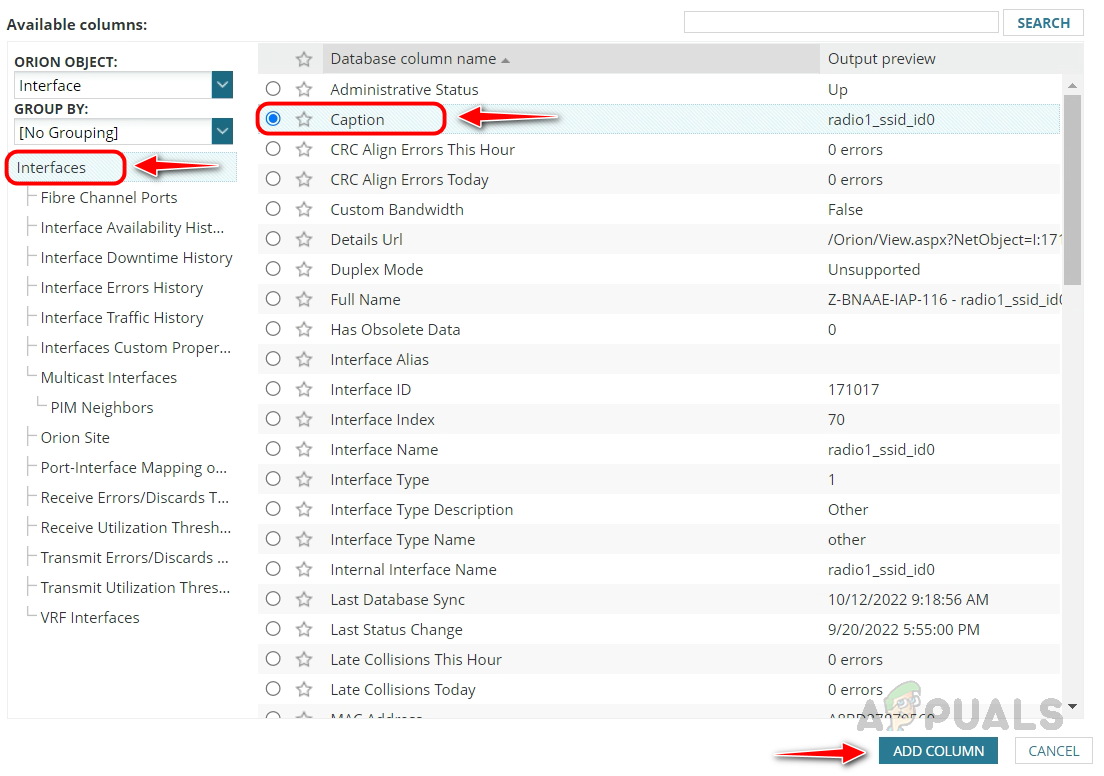Star the Caption column as favorite
Screen dimensions: 1104x776
[x=303, y=120]
